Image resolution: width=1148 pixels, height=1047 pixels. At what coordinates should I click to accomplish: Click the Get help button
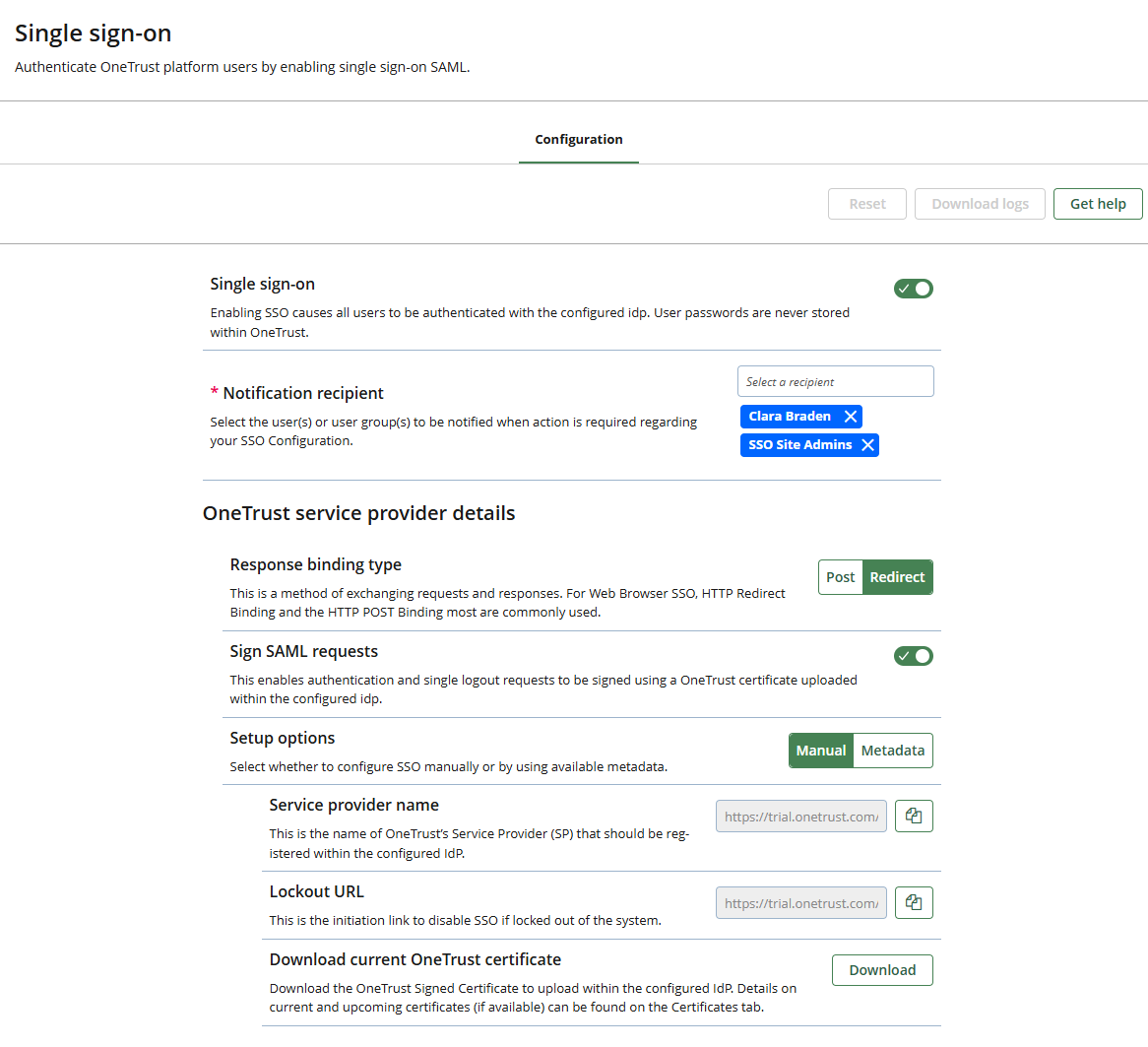[1098, 204]
